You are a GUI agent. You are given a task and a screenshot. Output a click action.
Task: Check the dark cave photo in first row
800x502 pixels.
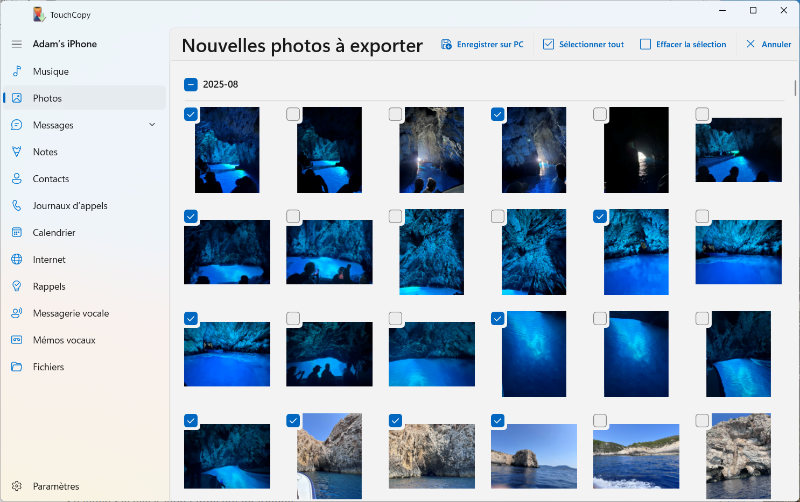[x=600, y=114]
